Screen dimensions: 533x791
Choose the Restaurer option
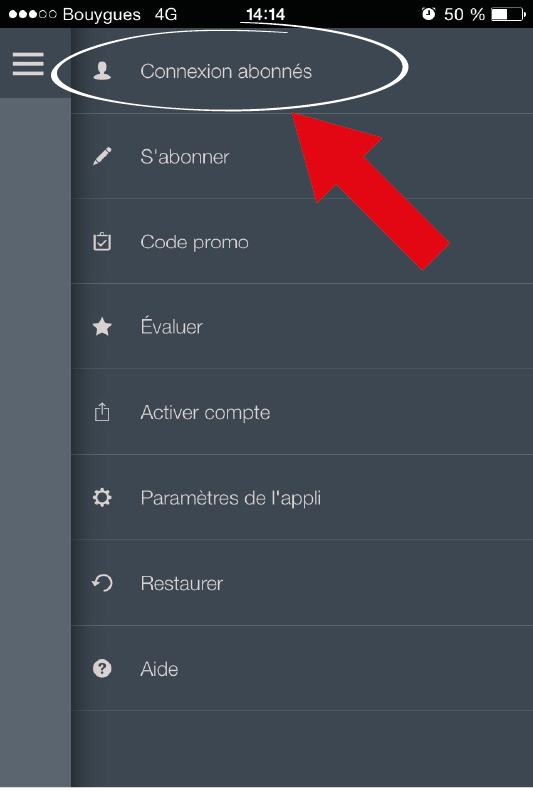pyautogui.click(x=302, y=583)
